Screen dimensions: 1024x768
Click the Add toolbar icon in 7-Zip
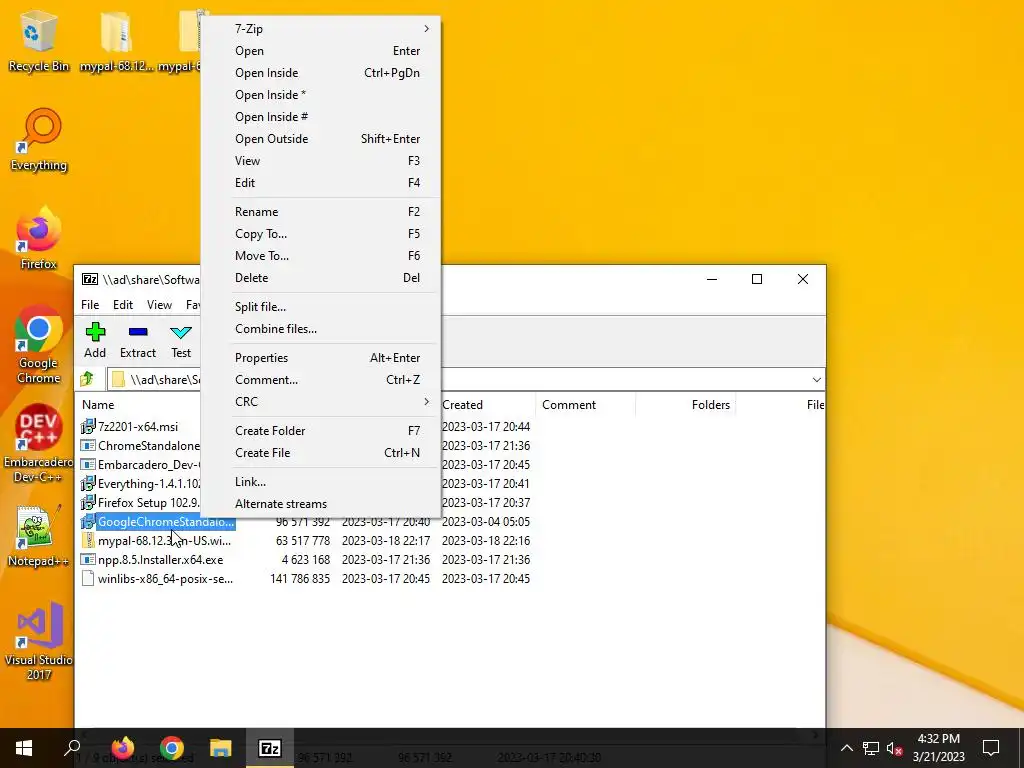point(95,340)
